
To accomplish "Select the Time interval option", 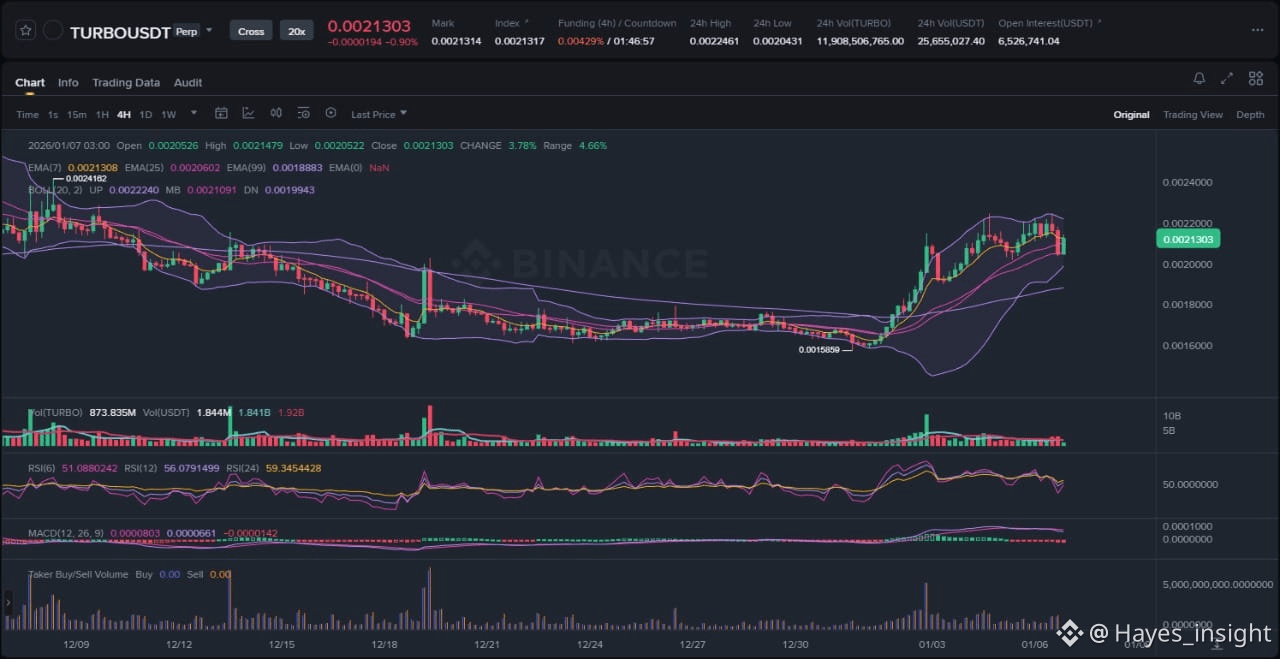I will [x=27, y=115].
